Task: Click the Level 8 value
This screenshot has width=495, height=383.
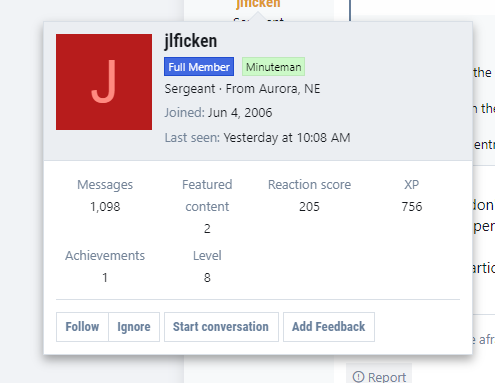Action: (207, 278)
